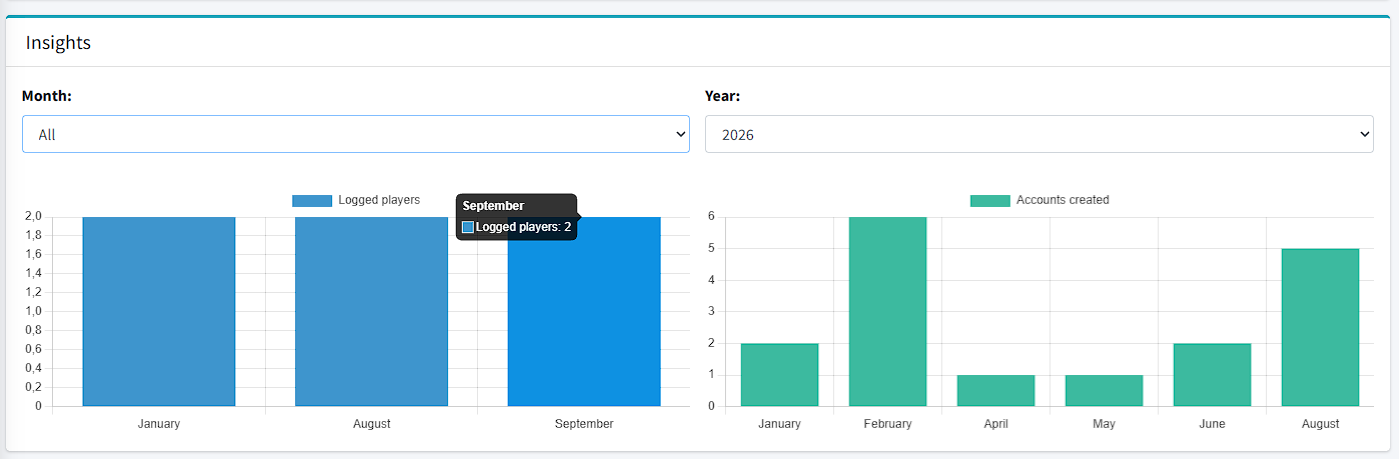Click the 'Year:' label
This screenshot has height=459, width=1399.
(x=723, y=96)
